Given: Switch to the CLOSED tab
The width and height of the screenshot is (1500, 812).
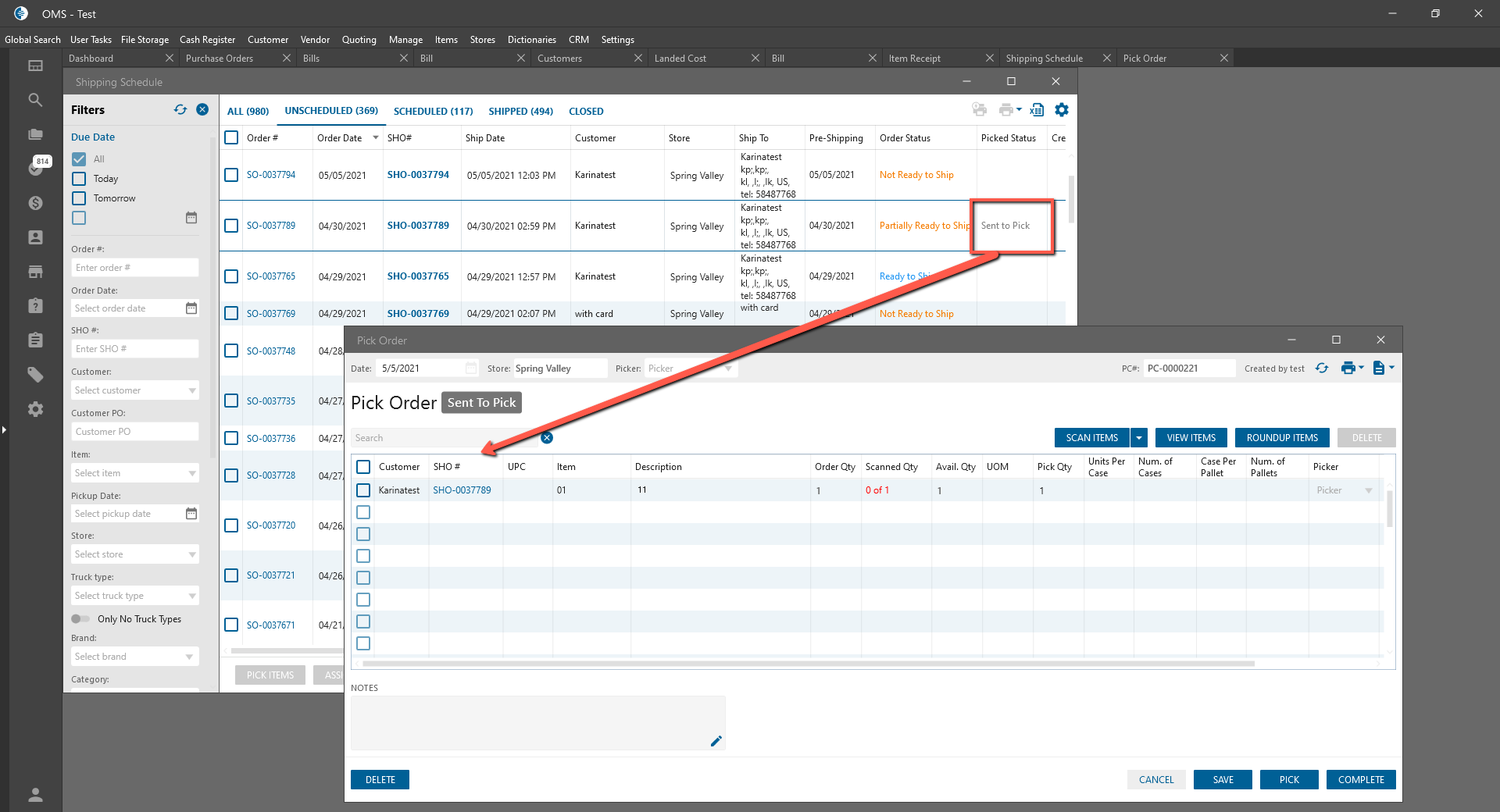Looking at the screenshot, I should tap(586, 111).
